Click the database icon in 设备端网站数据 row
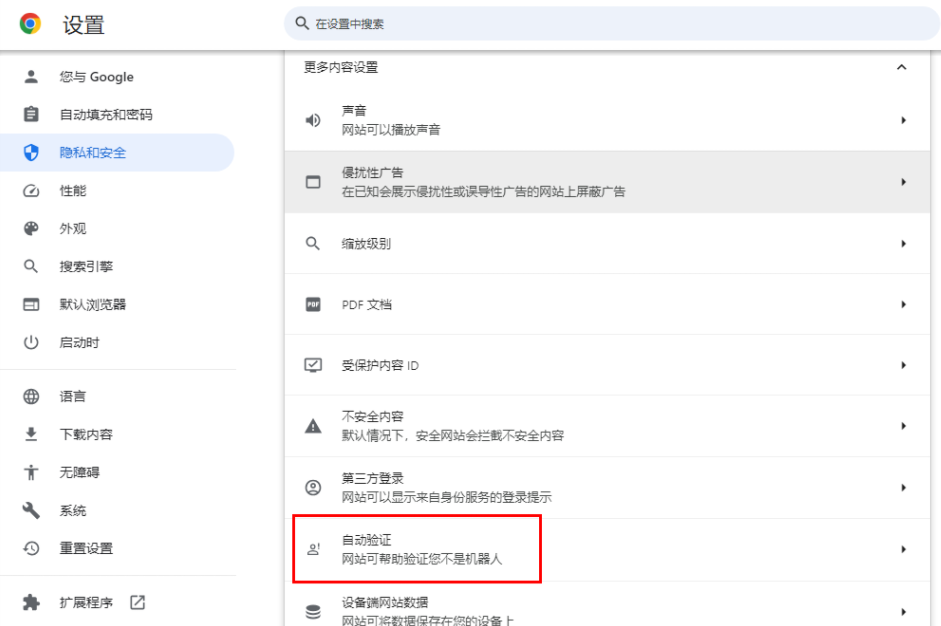 coord(313,612)
